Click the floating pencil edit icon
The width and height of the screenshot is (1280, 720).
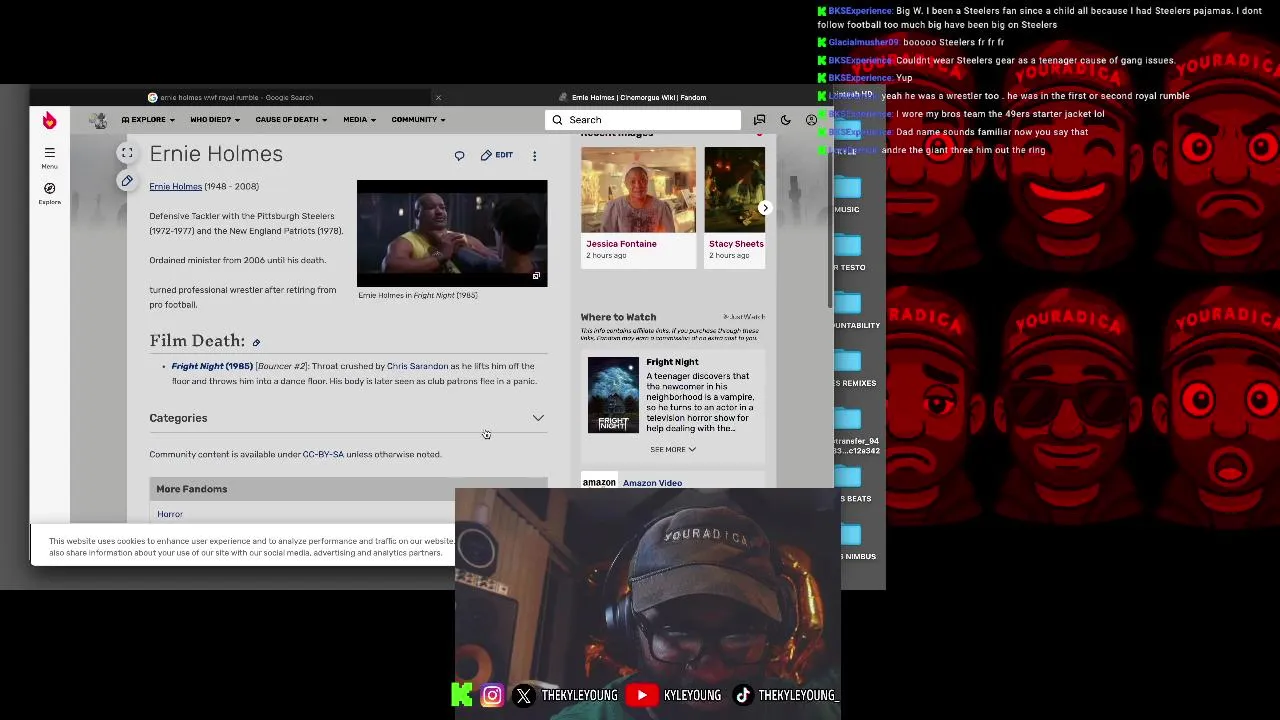point(127,181)
